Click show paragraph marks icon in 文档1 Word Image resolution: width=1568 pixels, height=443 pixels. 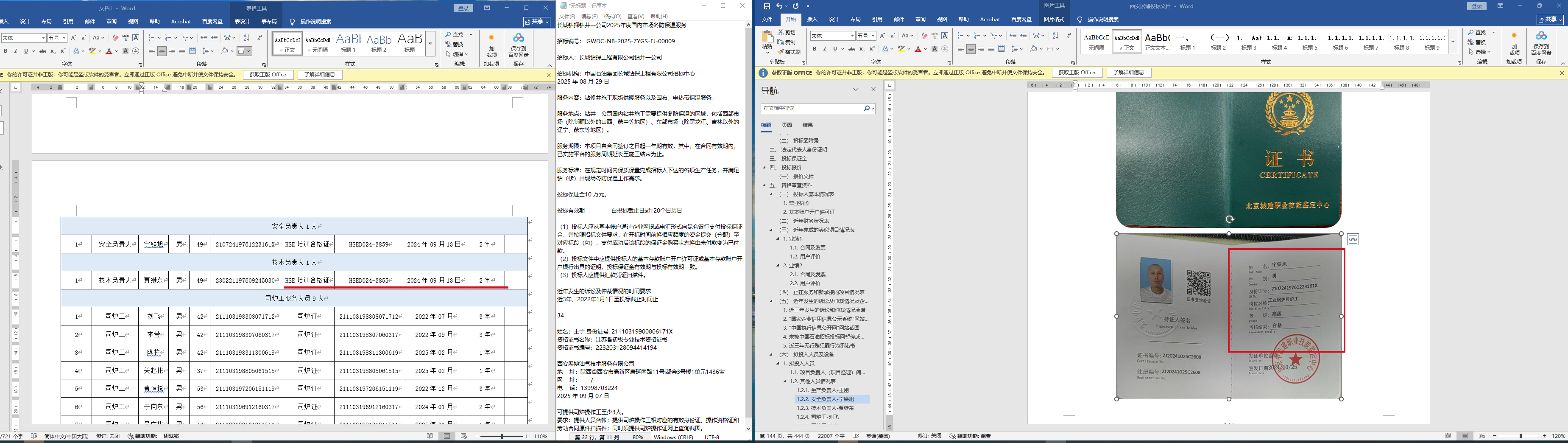[x=260, y=38]
